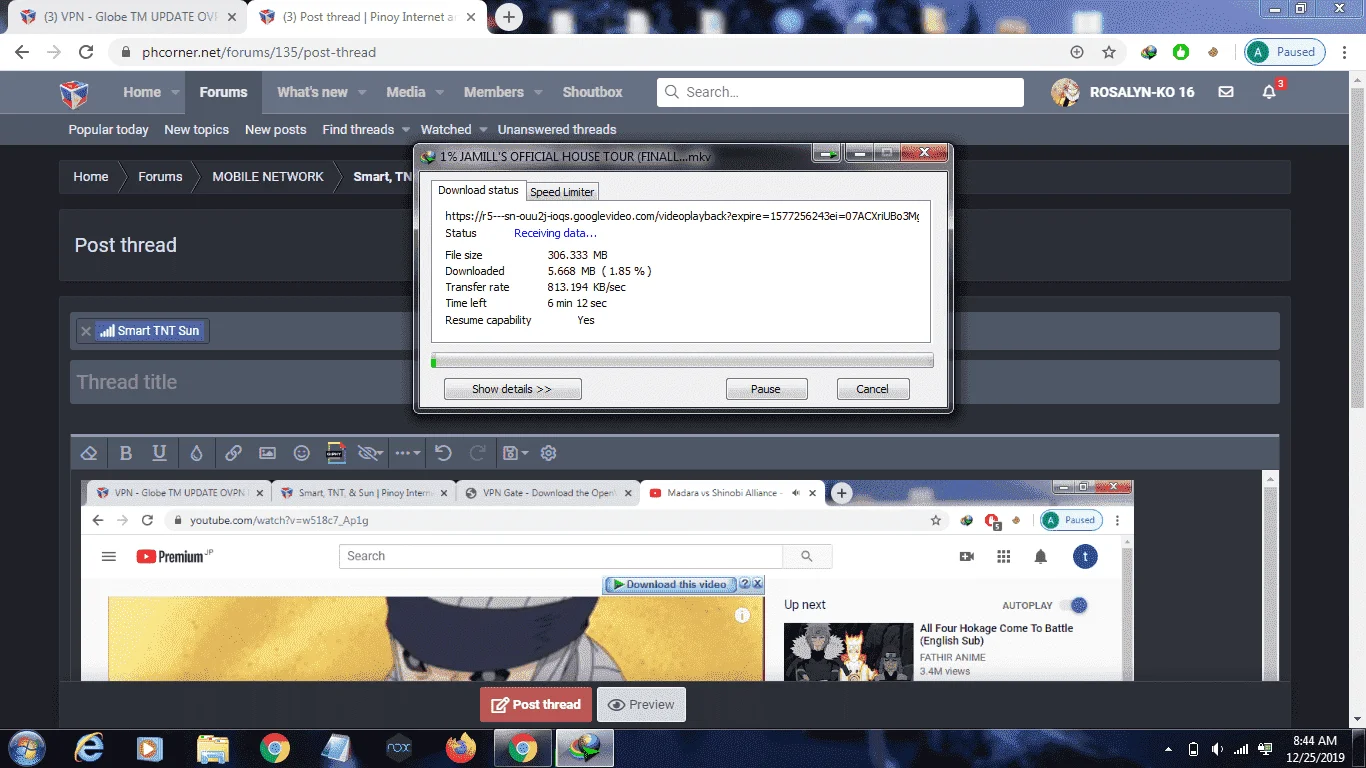Open Shoutbox in the navigation bar
Image resolution: width=1366 pixels, height=768 pixels.
click(592, 92)
